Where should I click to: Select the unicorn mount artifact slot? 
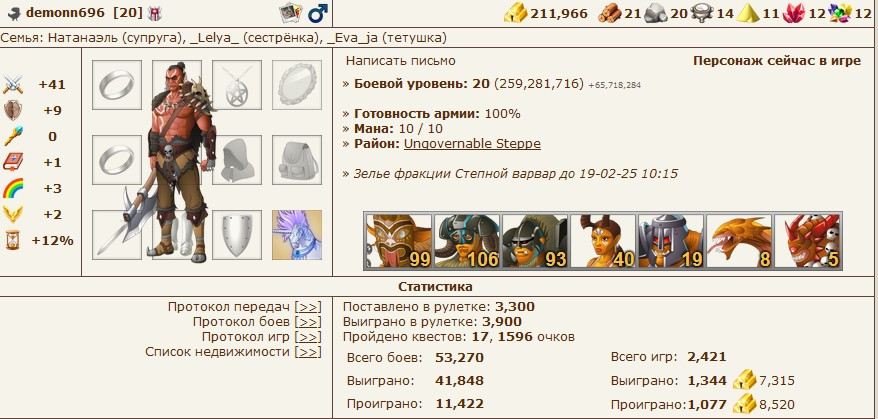click(x=297, y=235)
